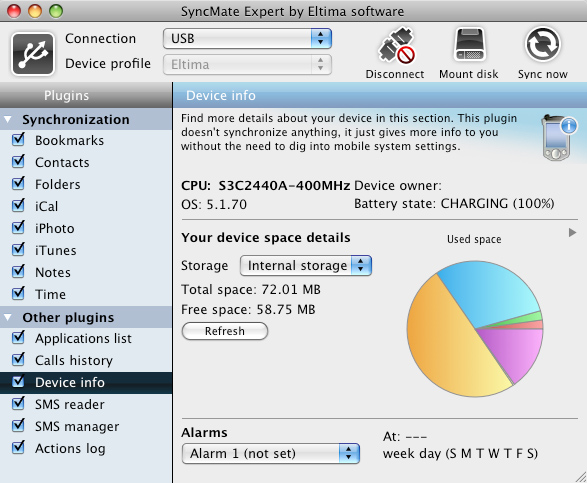Viewport: 587px width, 483px height.
Task: Start sync with Sync now
Action: point(542,53)
